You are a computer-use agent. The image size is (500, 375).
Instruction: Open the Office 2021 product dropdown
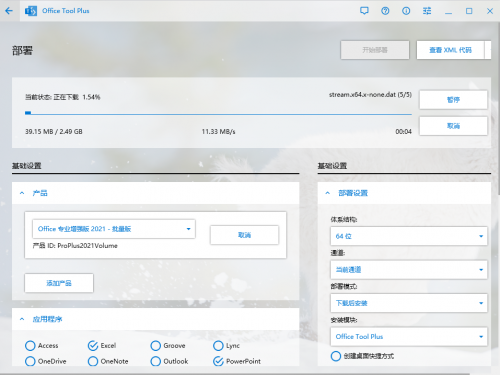click(x=114, y=229)
